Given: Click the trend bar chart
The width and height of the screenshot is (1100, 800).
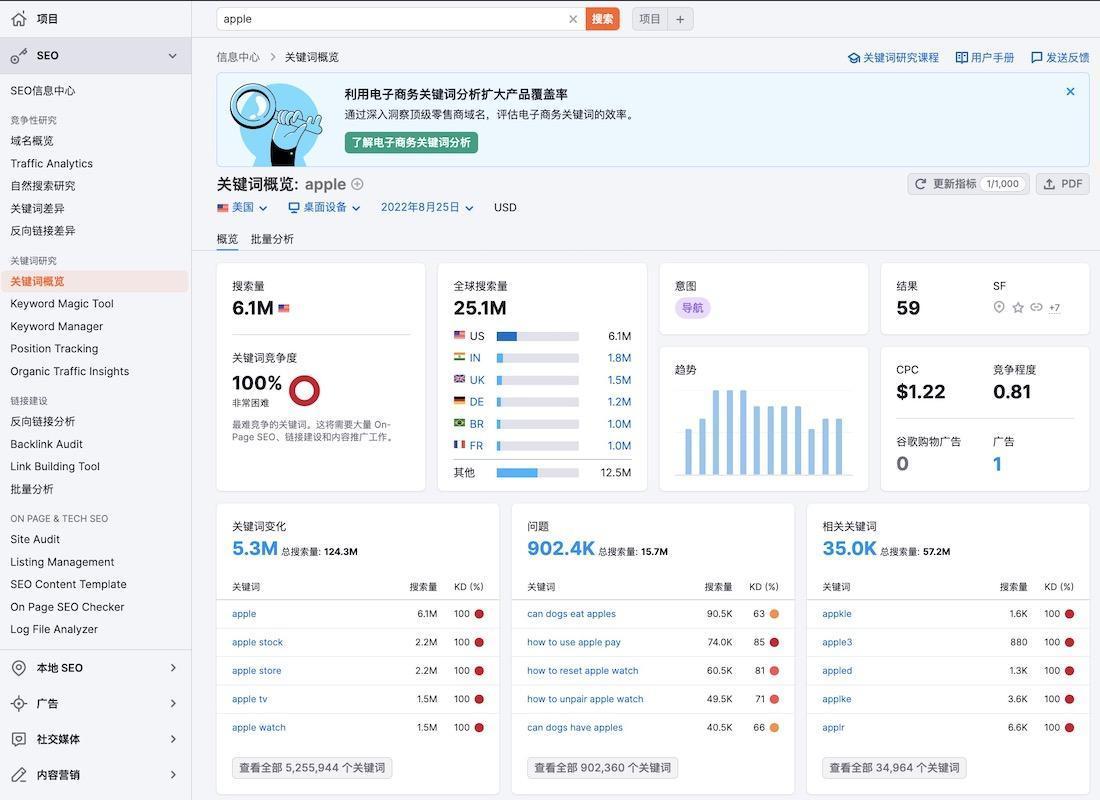Looking at the screenshot, I should [x=764, y=432].
